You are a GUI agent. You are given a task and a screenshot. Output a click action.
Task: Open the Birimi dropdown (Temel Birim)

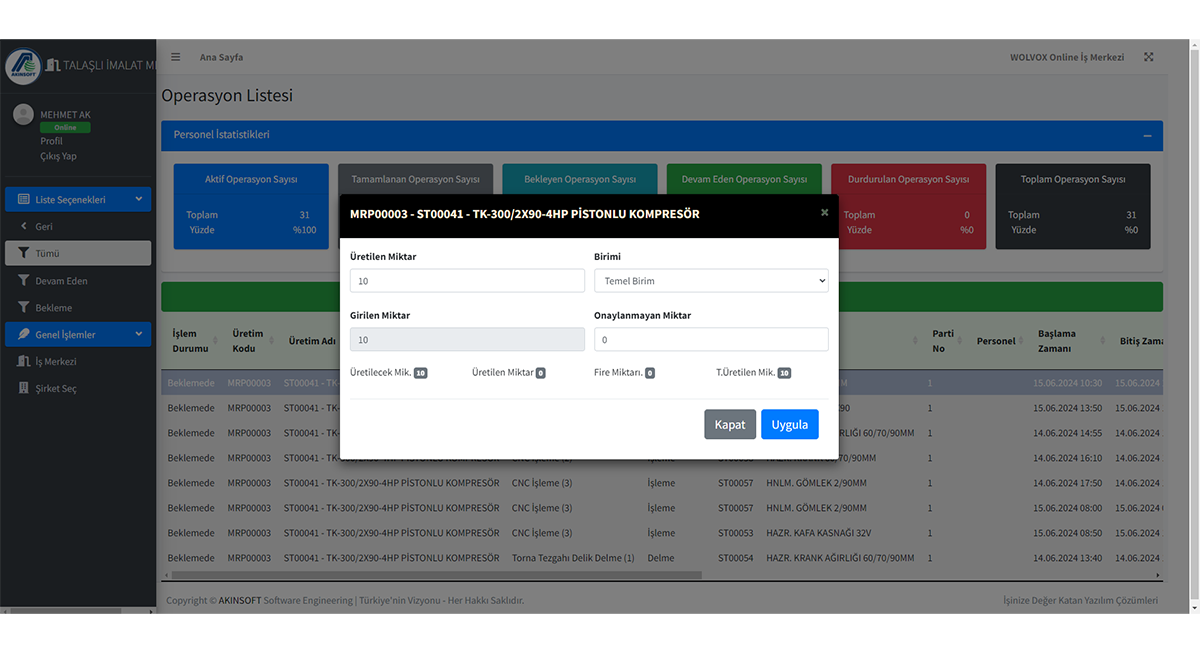click(x=711, y=281)
